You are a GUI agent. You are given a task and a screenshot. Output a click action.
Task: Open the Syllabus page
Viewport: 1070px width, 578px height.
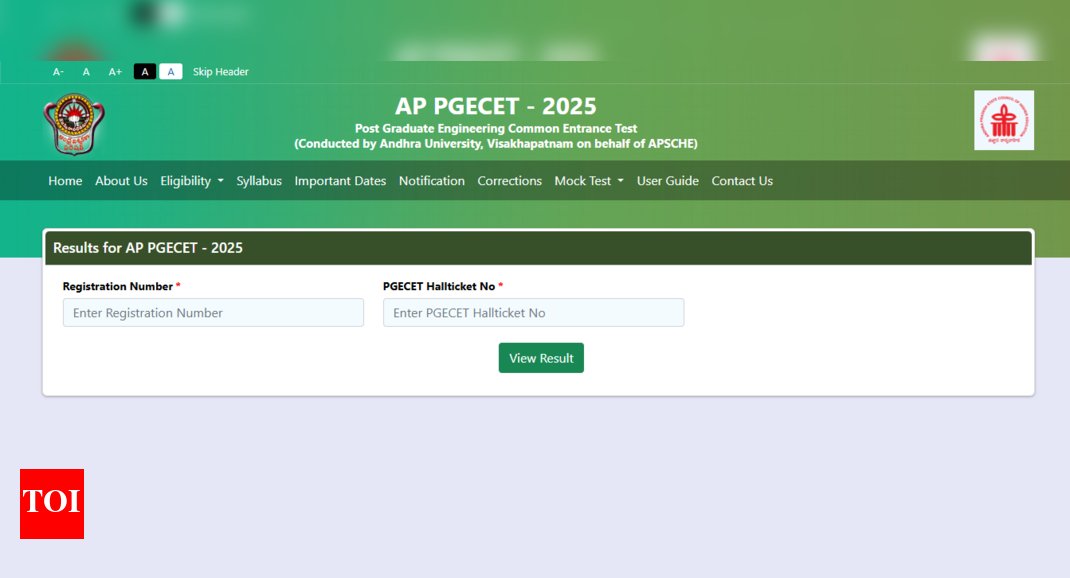pyautogui.click(x=259, y=181)
